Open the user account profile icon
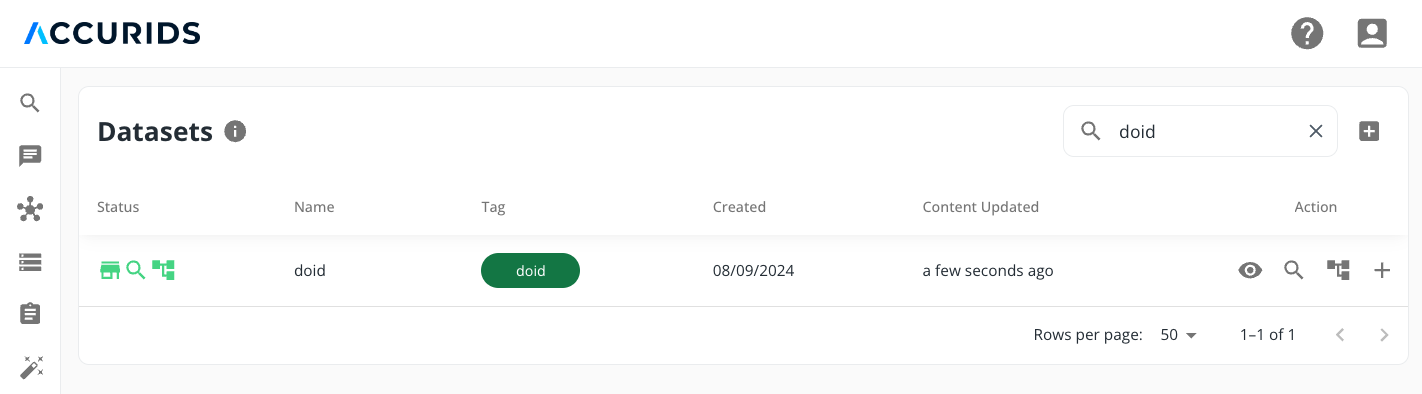 [1372, 33]
